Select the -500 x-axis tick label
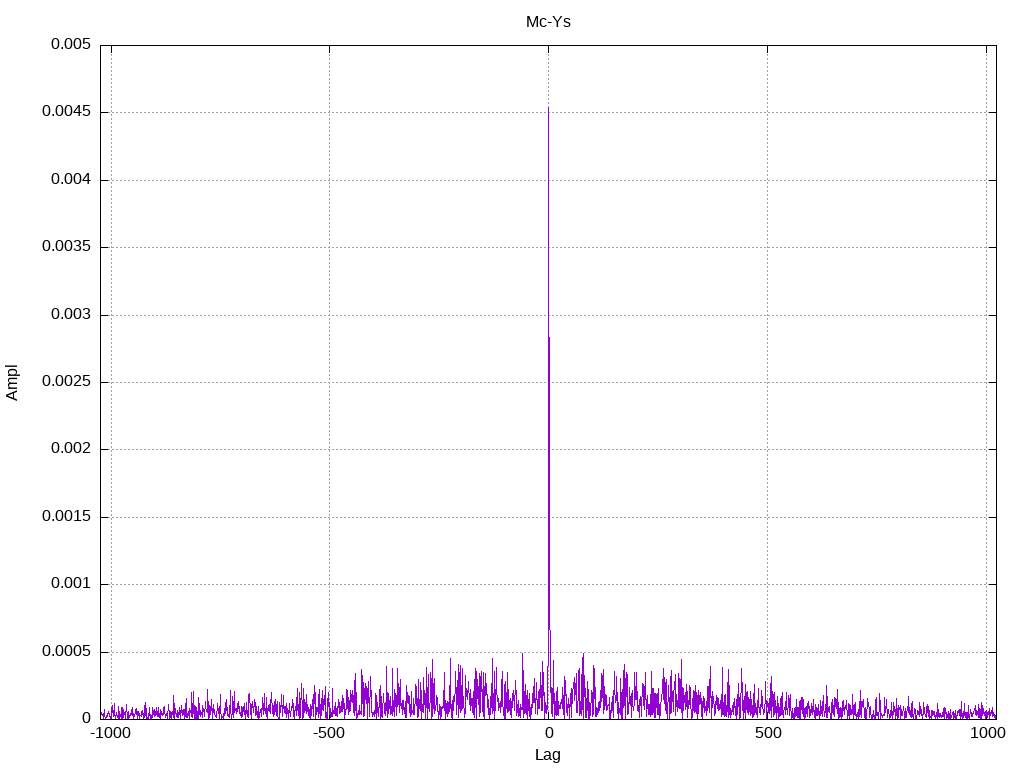The width and height of the screenshot is (1024, 768). (x=329, y=733)
